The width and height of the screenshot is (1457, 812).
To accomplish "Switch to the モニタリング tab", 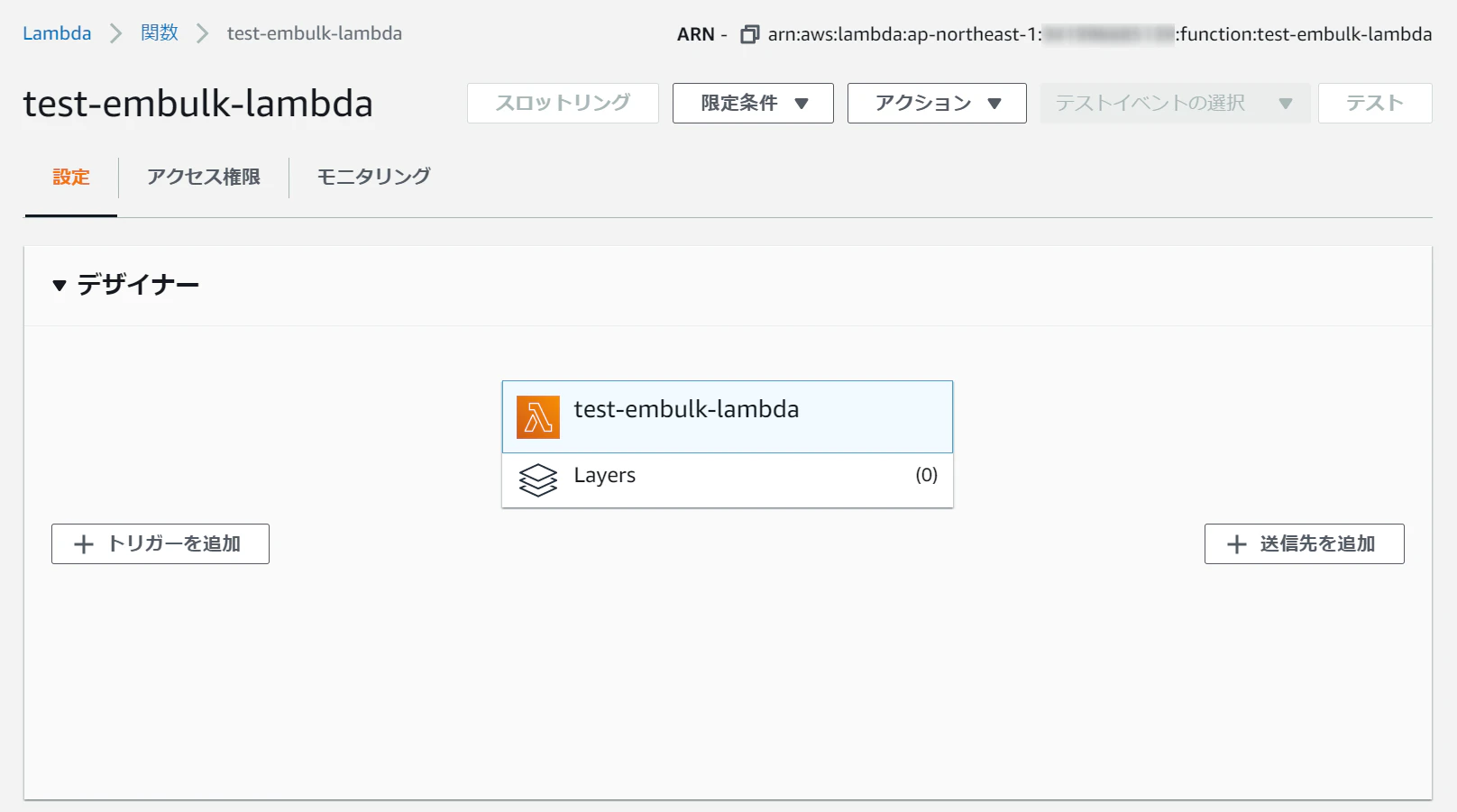I will click(374, 178).
